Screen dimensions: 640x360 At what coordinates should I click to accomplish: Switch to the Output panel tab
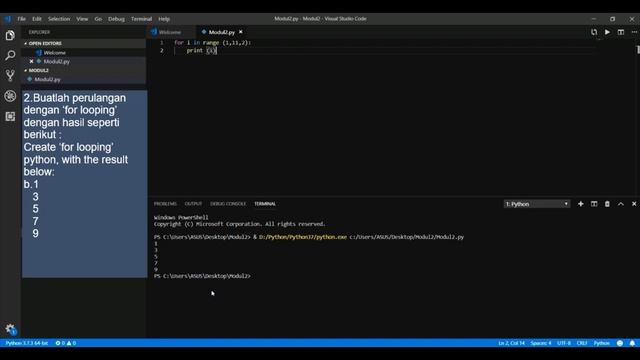[193, 204]
